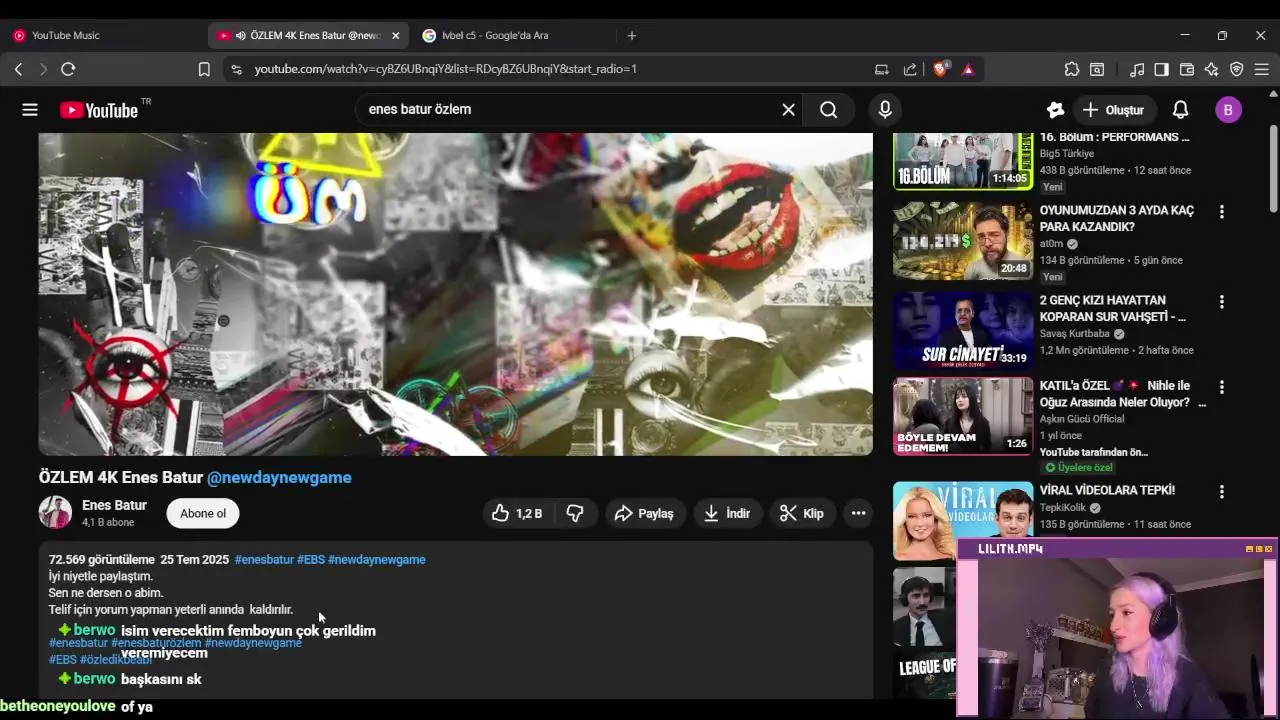Focus the YouTube search input field

570,110
